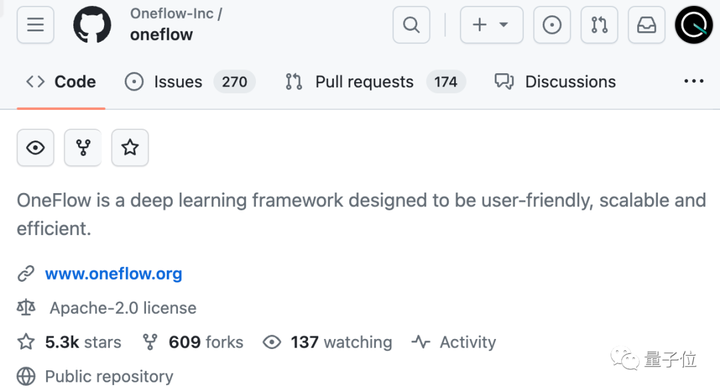Open the search magnifier button

pyautogui.click(x=411, y=25)
